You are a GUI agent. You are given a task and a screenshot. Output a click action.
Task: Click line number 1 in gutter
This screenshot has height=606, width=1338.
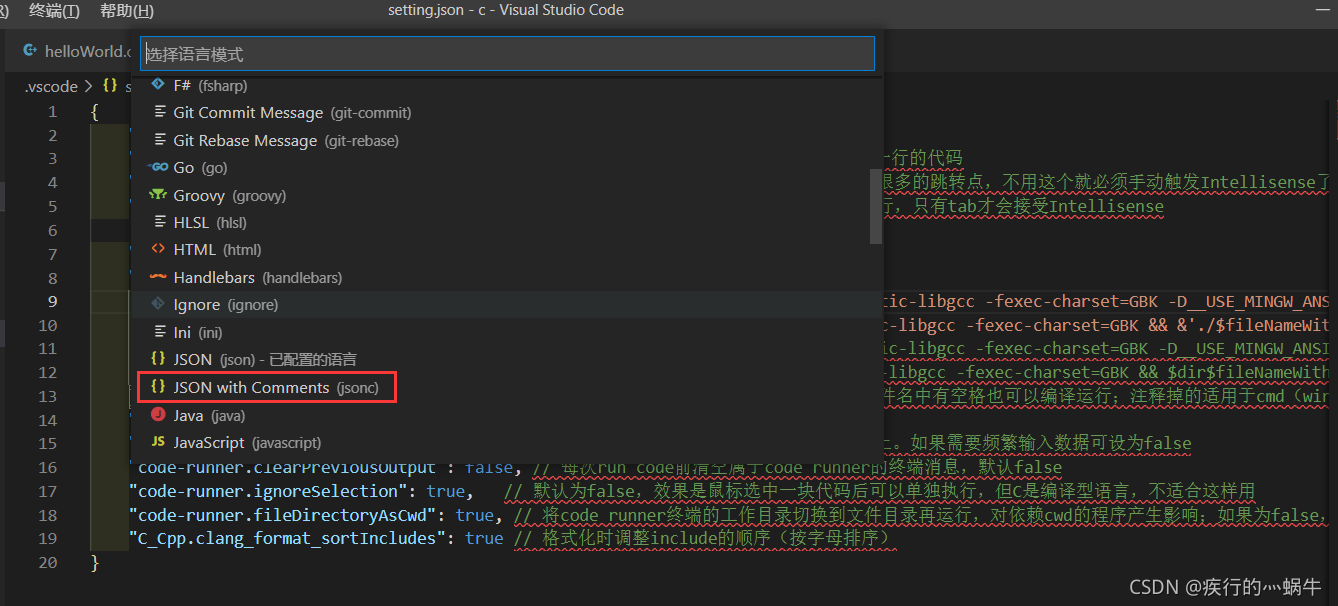52,111
